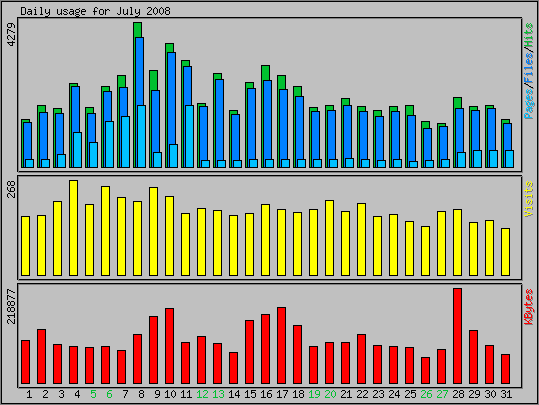Click day label 11 on the x-axis
539x405 pixels.
186,394
